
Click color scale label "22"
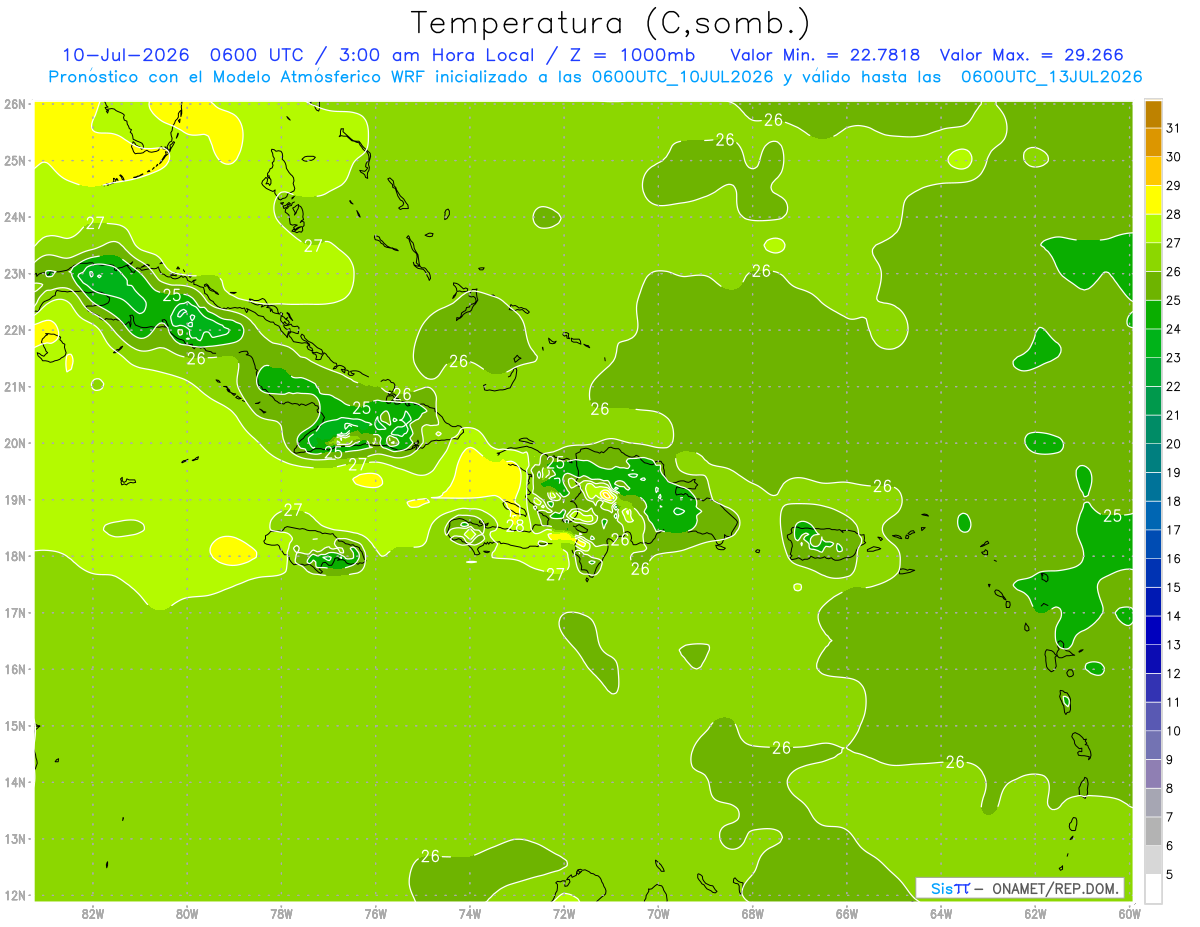pyautogui.click(x=1173, y=386)
